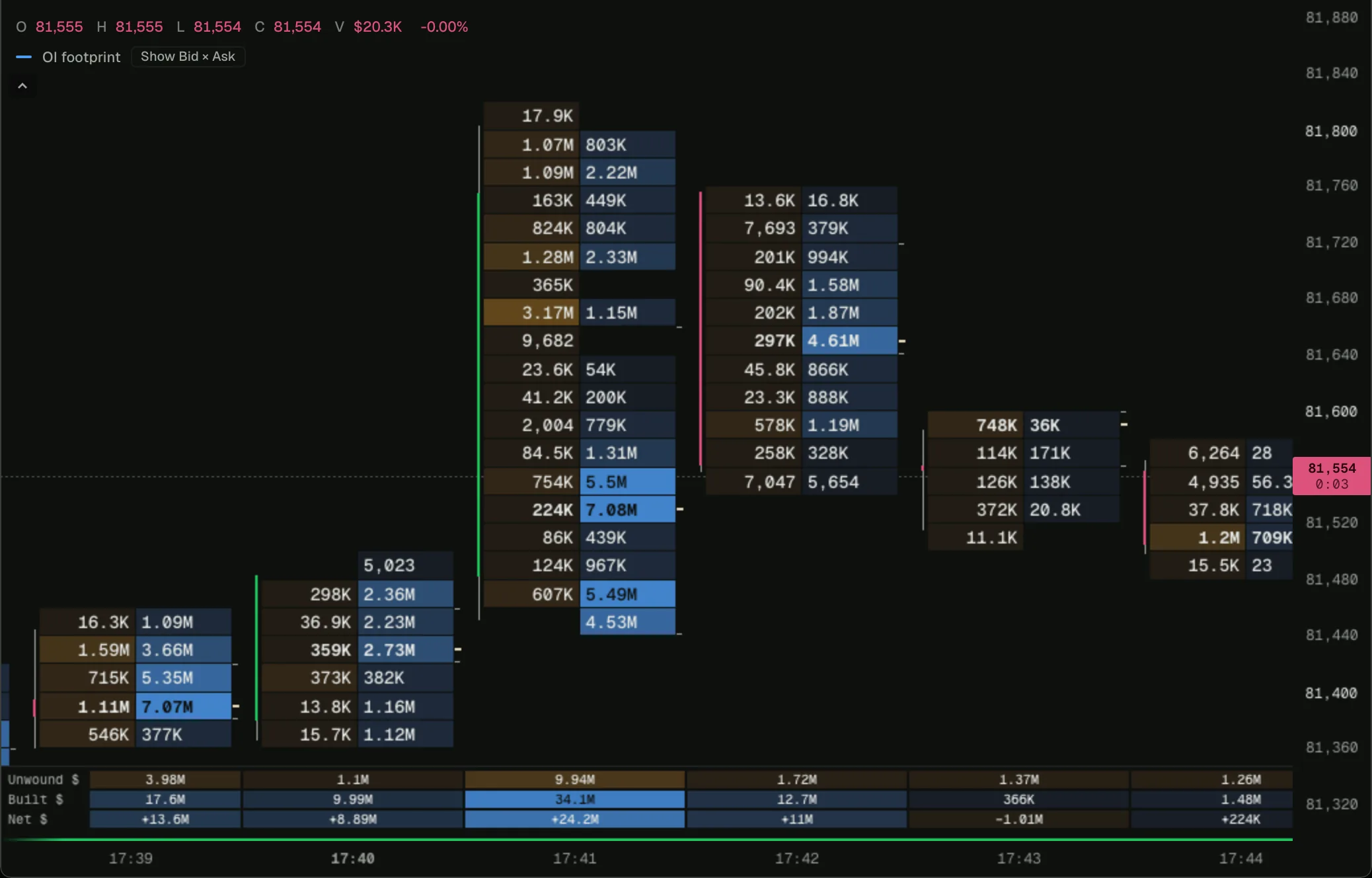1372x878 pixels.
Task: Collapse the indicator legend with the chevron
Action: 22,86
